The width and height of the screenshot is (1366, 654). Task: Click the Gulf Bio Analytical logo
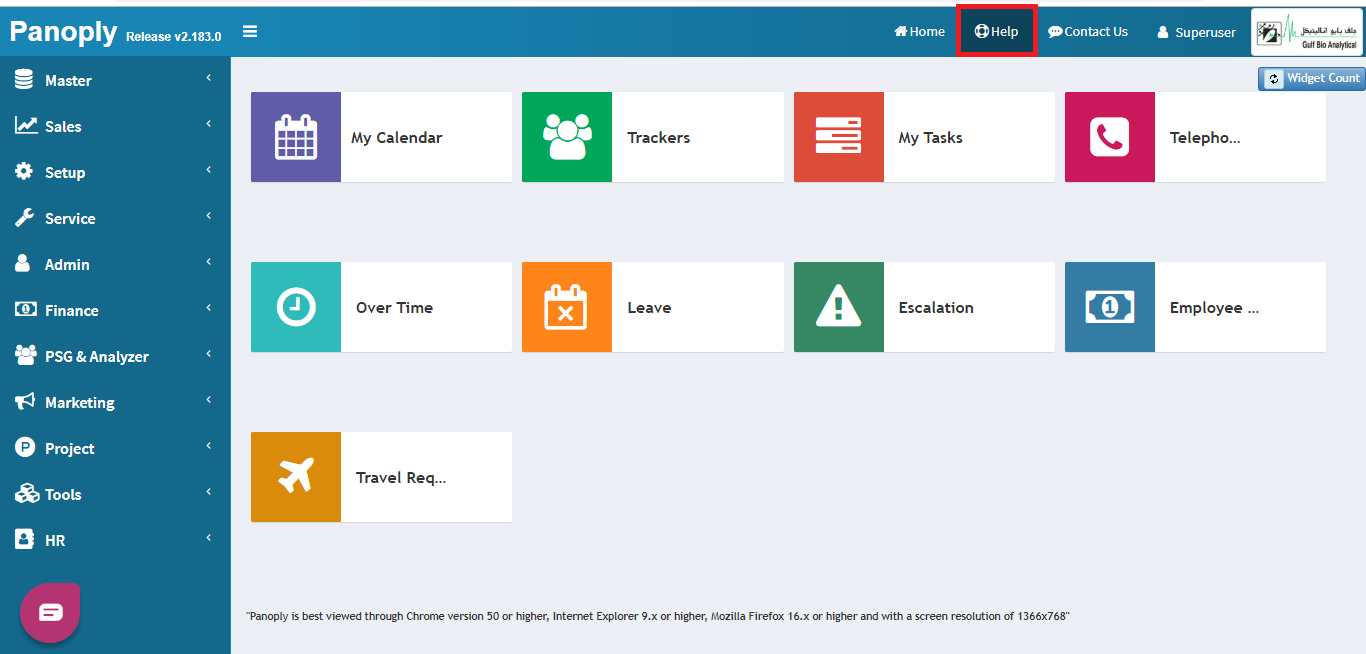click(1307, 32)
